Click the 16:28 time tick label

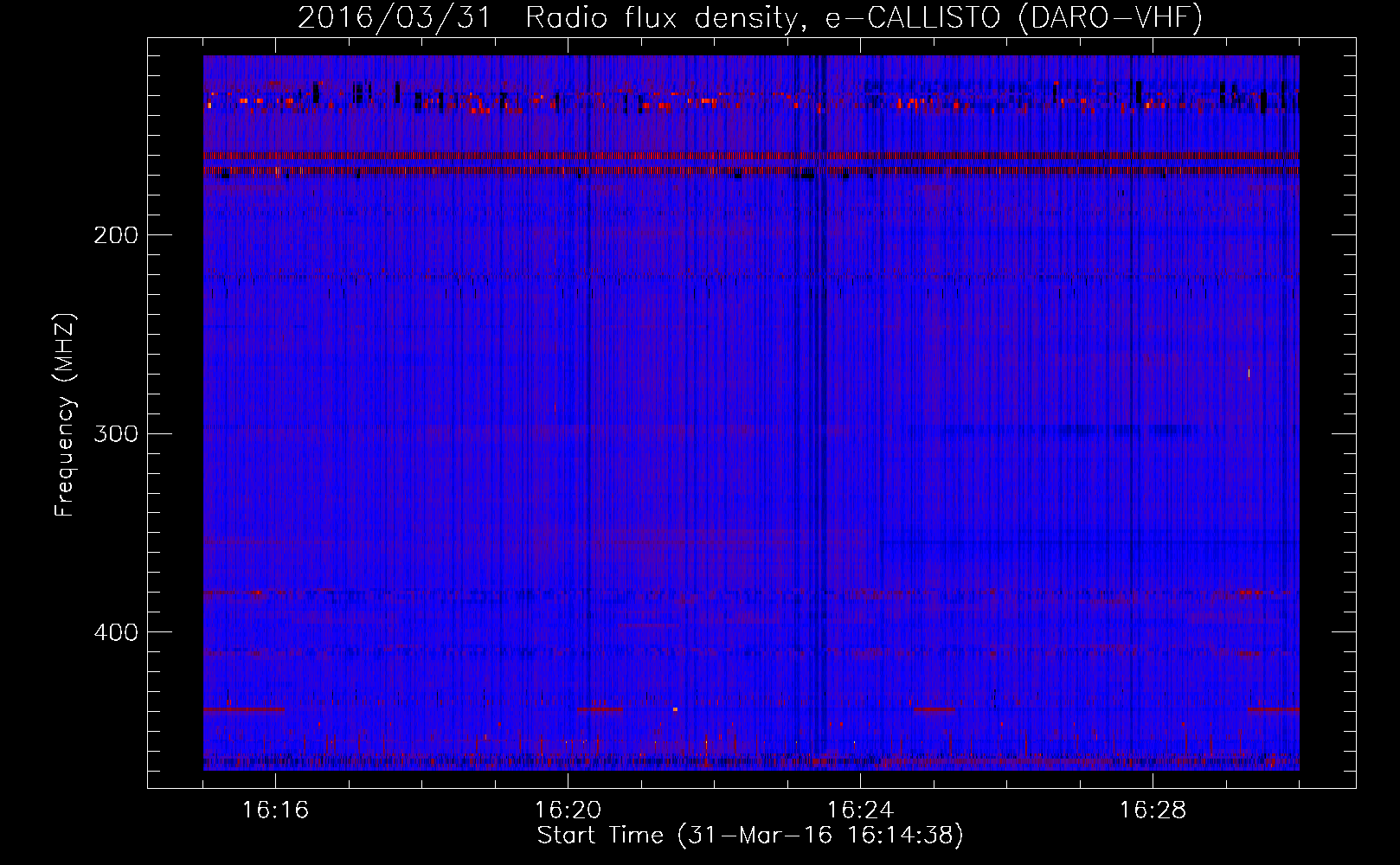click(x=1153, y=811)
